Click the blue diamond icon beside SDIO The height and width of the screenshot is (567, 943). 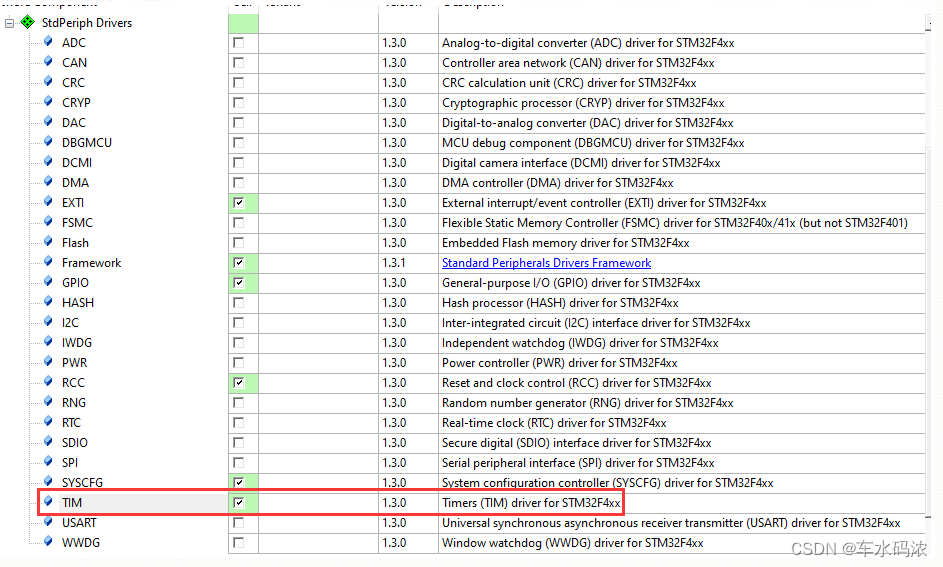click(49, 441)
